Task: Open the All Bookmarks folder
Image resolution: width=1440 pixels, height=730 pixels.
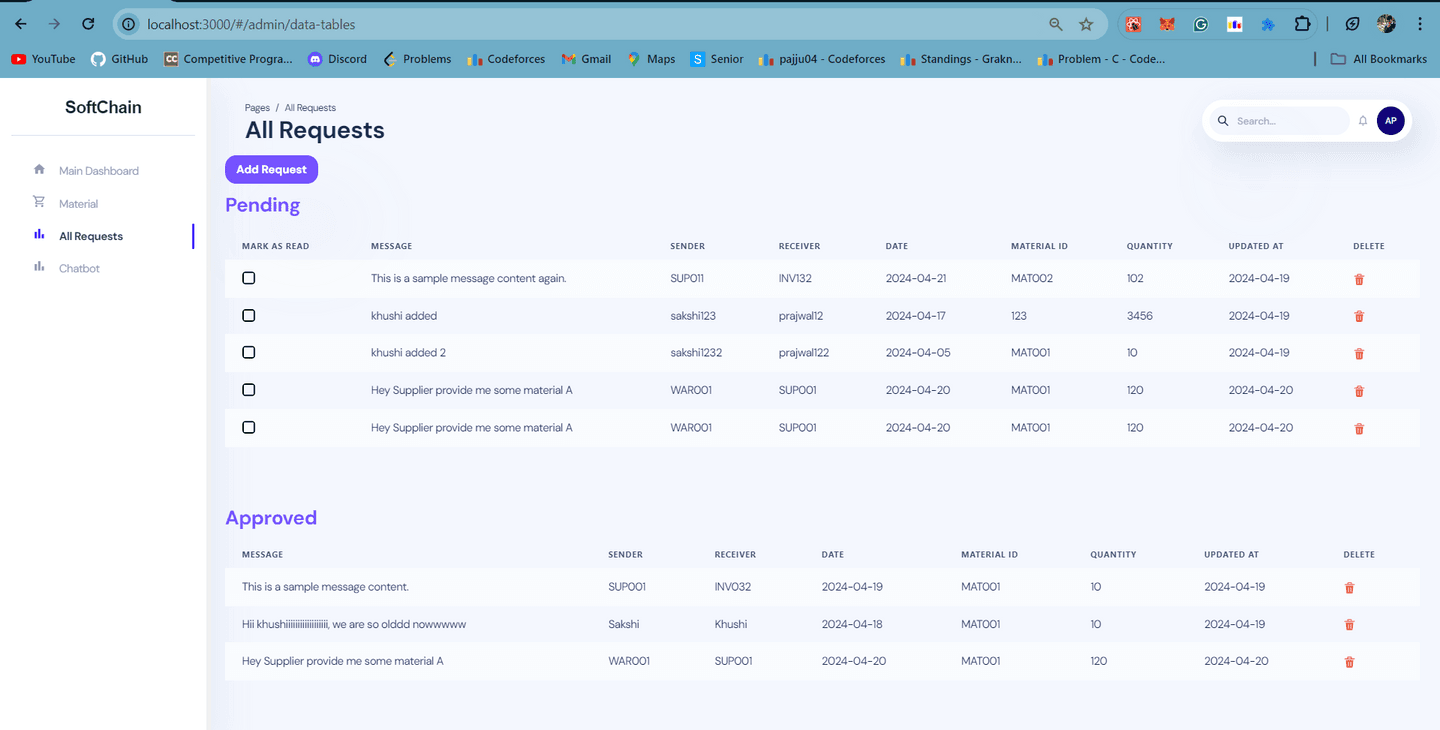Action: point(1379,59)
